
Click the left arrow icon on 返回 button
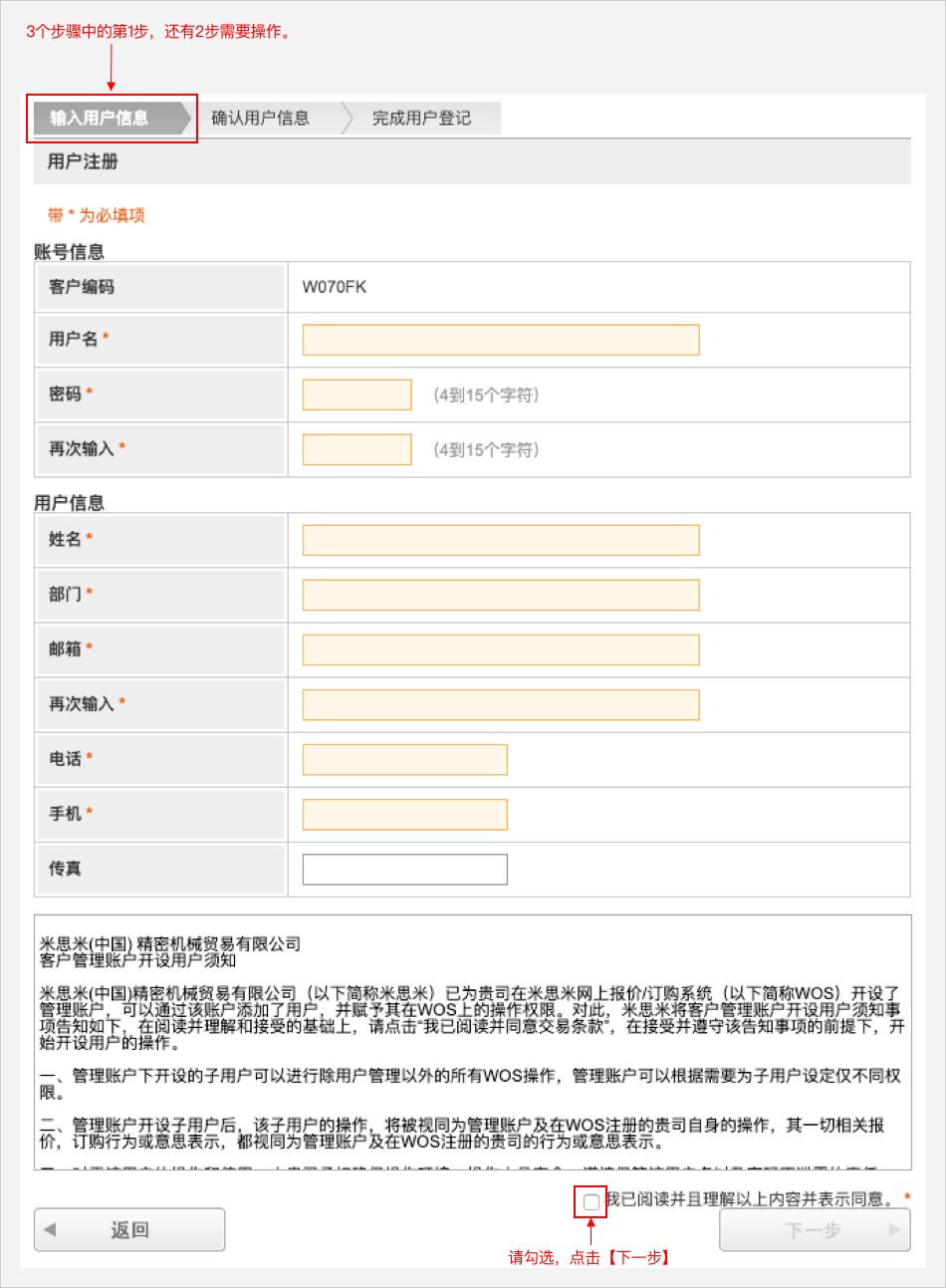(x=51, y=1229)
